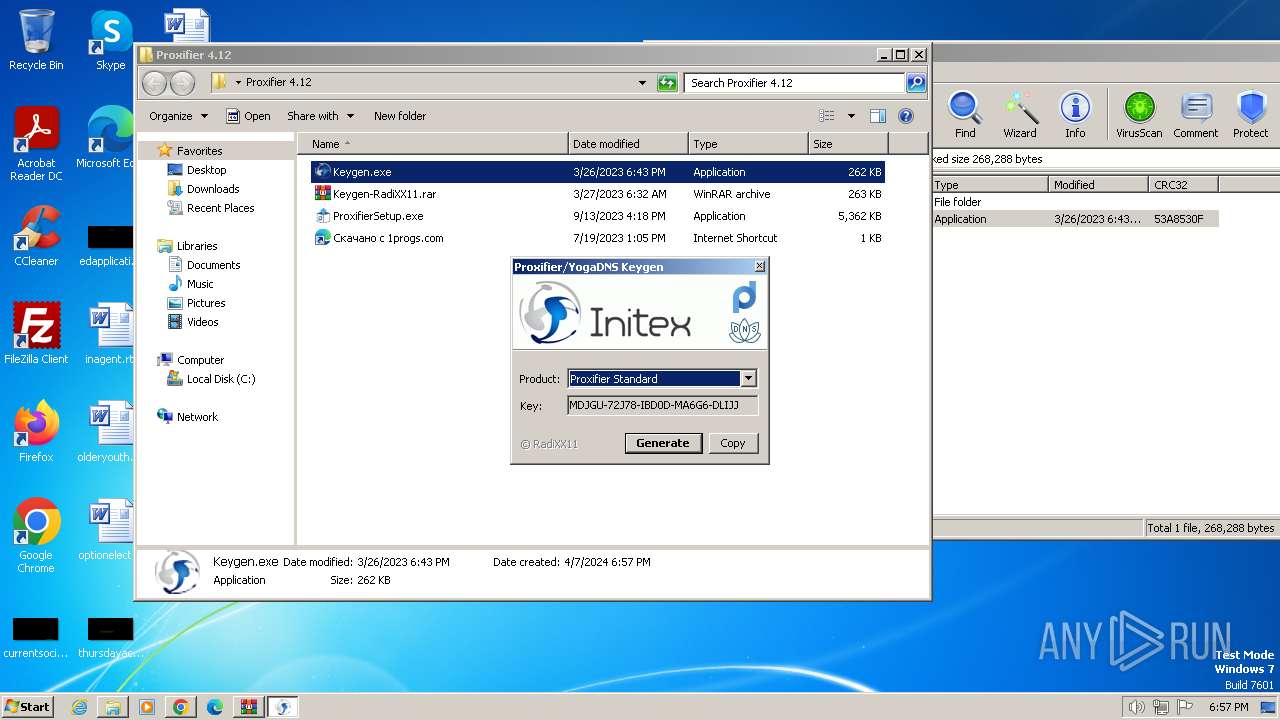Open Recent Places in navigation pane
1280x720 pixels.
click(220, 208)
